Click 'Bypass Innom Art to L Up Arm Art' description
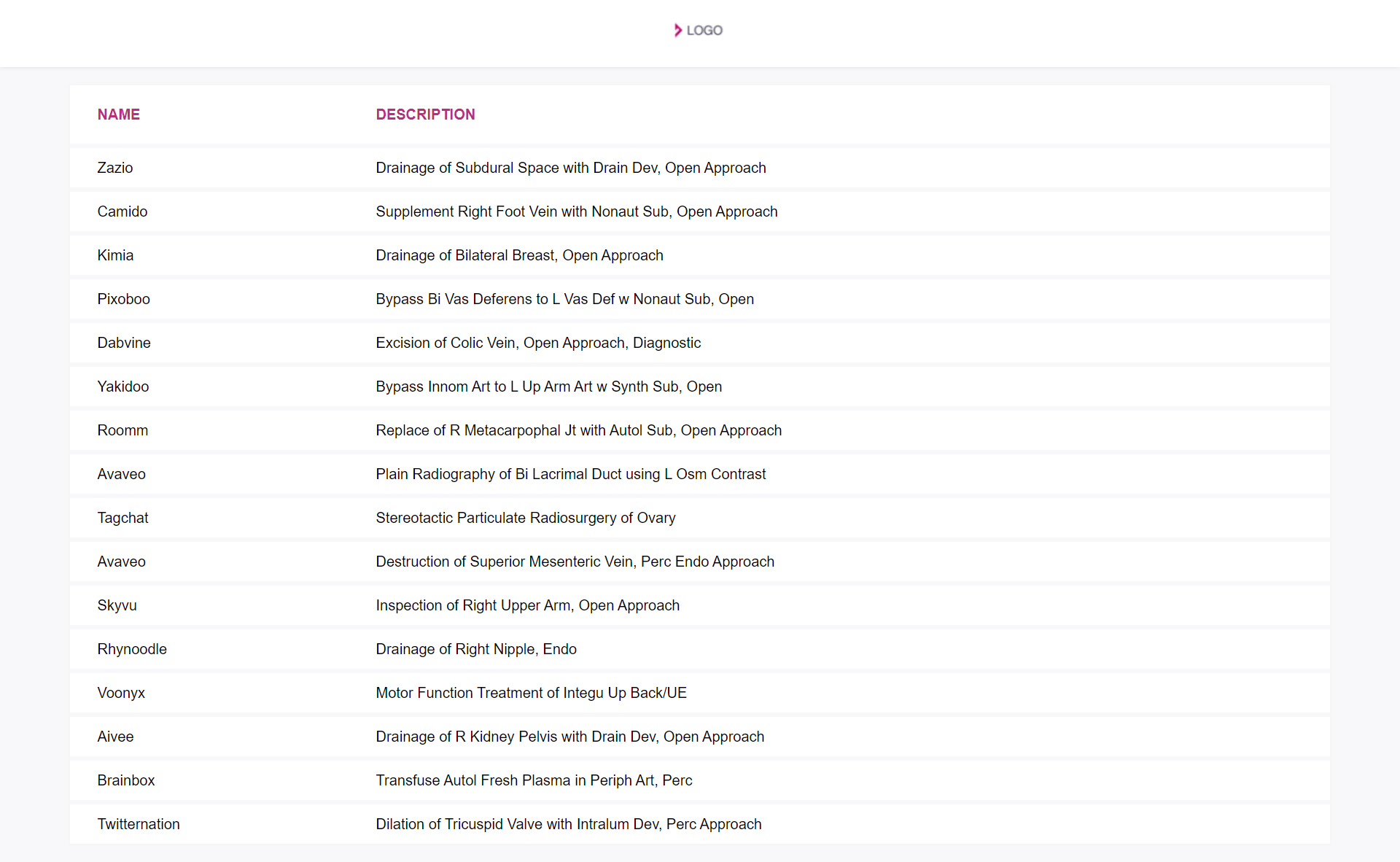Screen dimensions: 1400x862 click(x=549, y=387)
